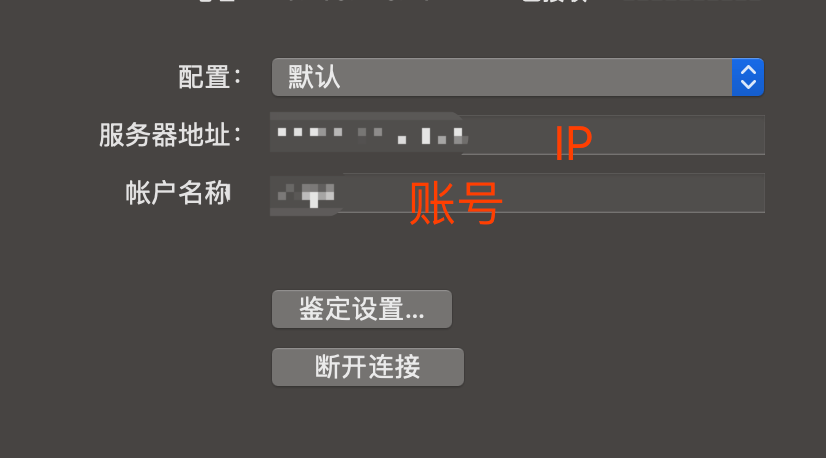Click the blue chevron stepper on the configuration menu
Viewport: 826px width, 458px height.
pyautogui.click(x=748, y=77)
